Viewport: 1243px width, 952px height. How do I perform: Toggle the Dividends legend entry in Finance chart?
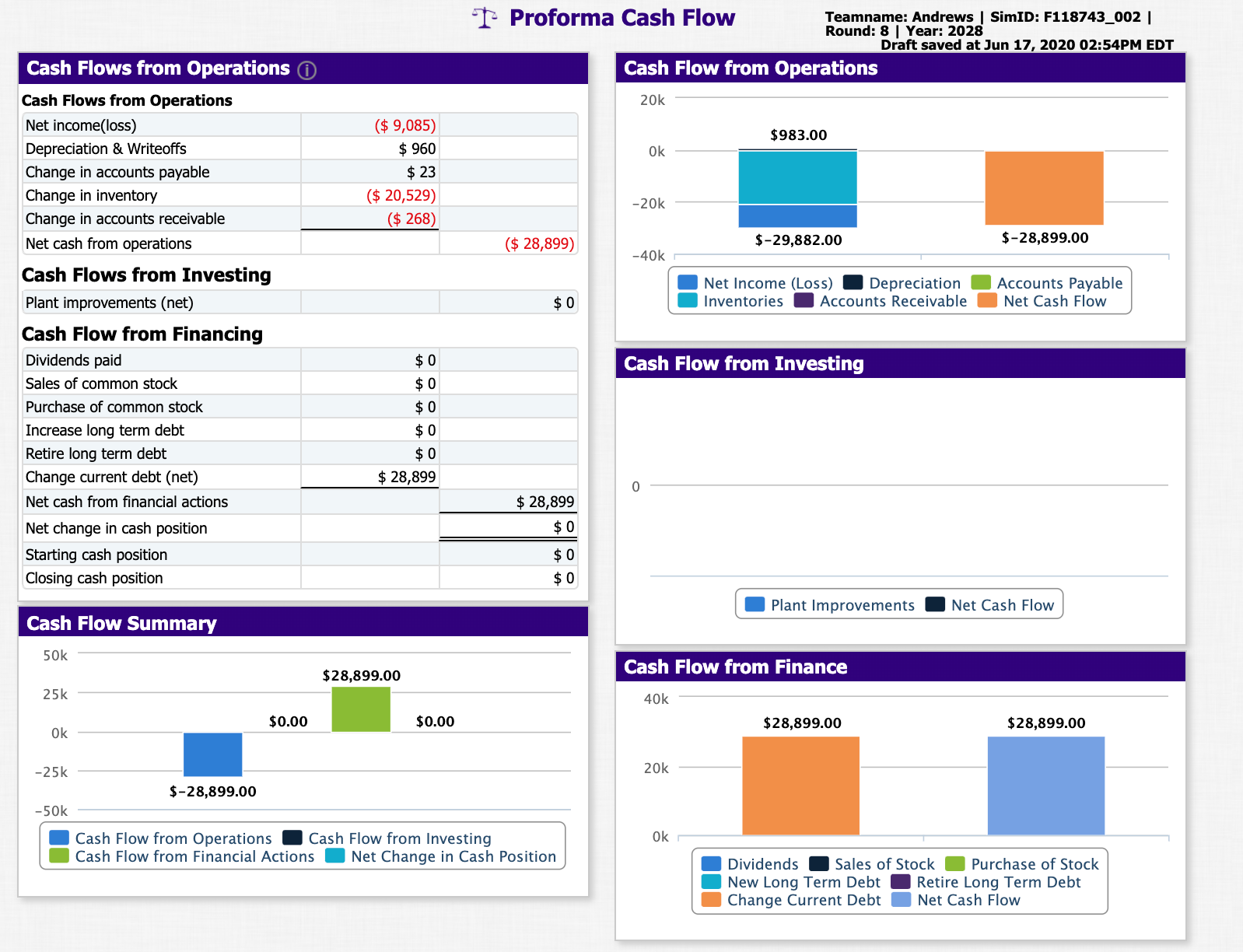pos(750,864)
